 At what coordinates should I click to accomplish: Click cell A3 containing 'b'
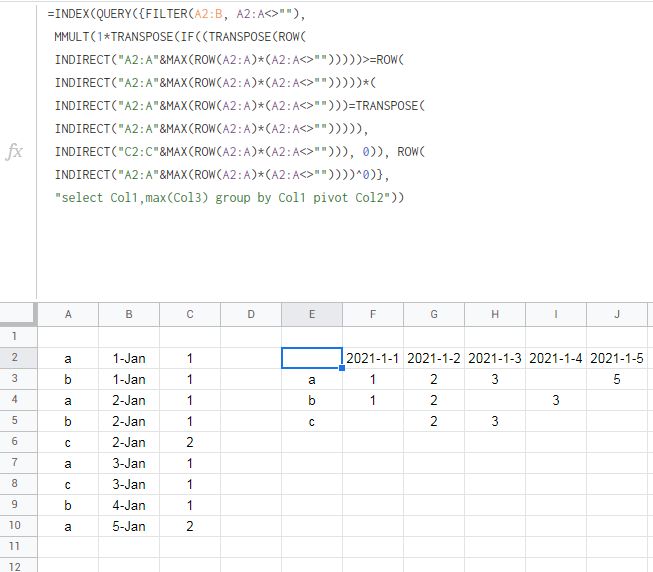pos(68,379)
